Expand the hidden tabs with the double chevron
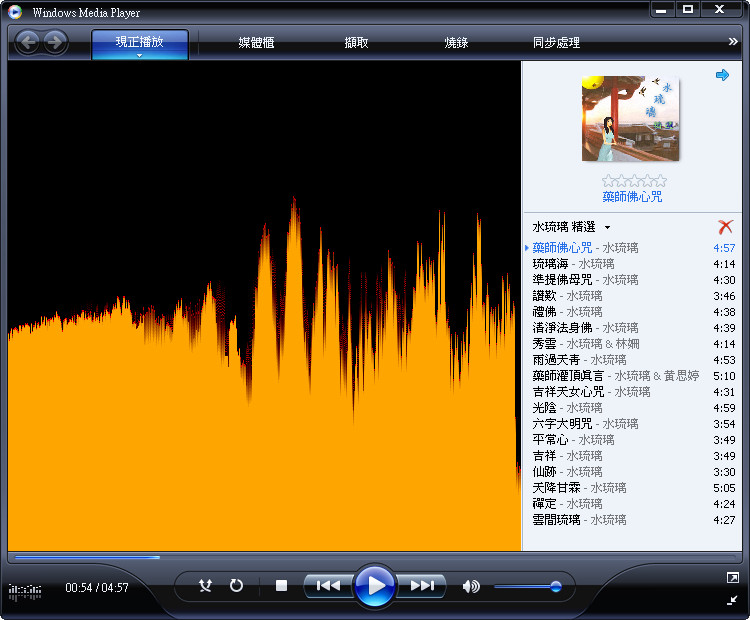Screen dimensions: 750x620 733,42
